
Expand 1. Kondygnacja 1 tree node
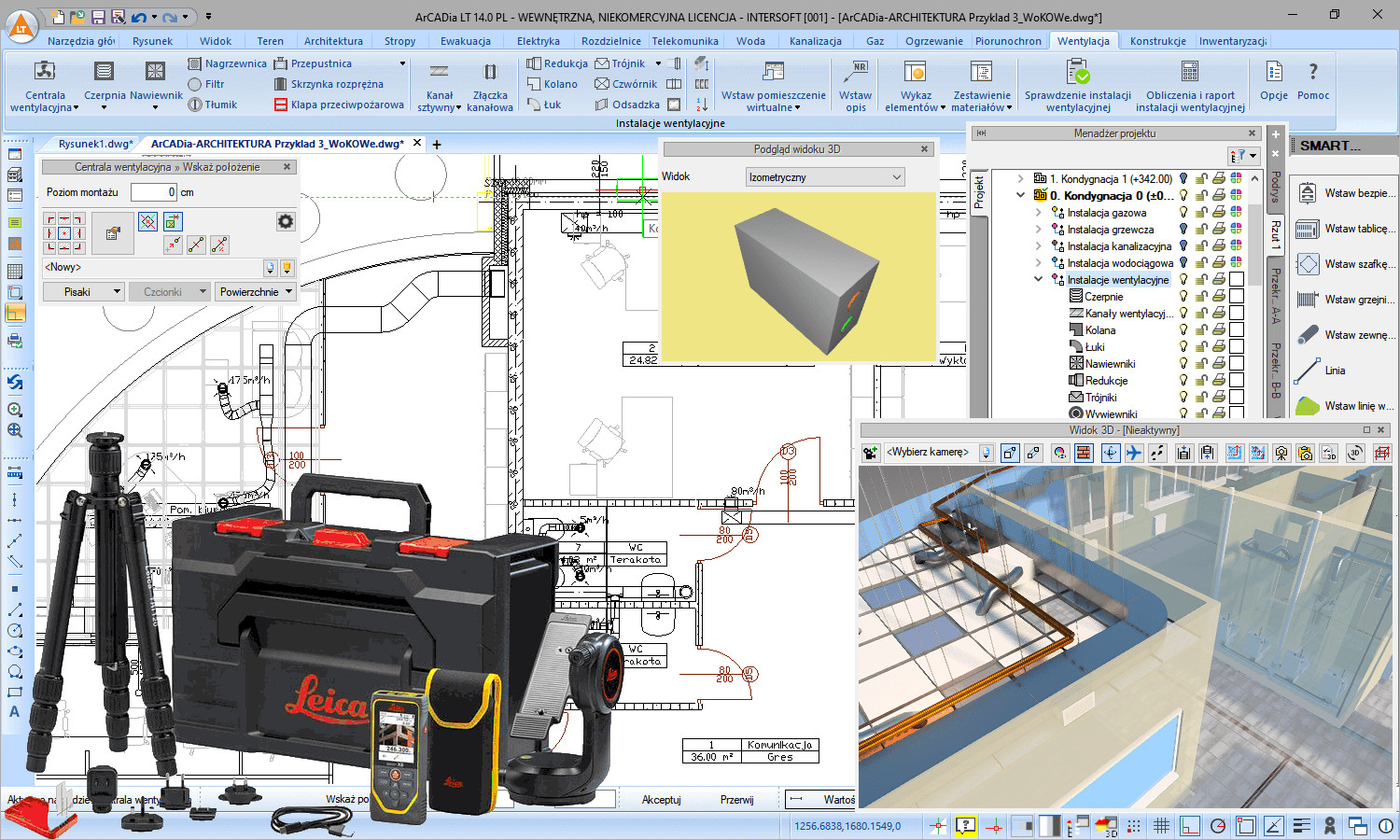(x=1020, y=179)
